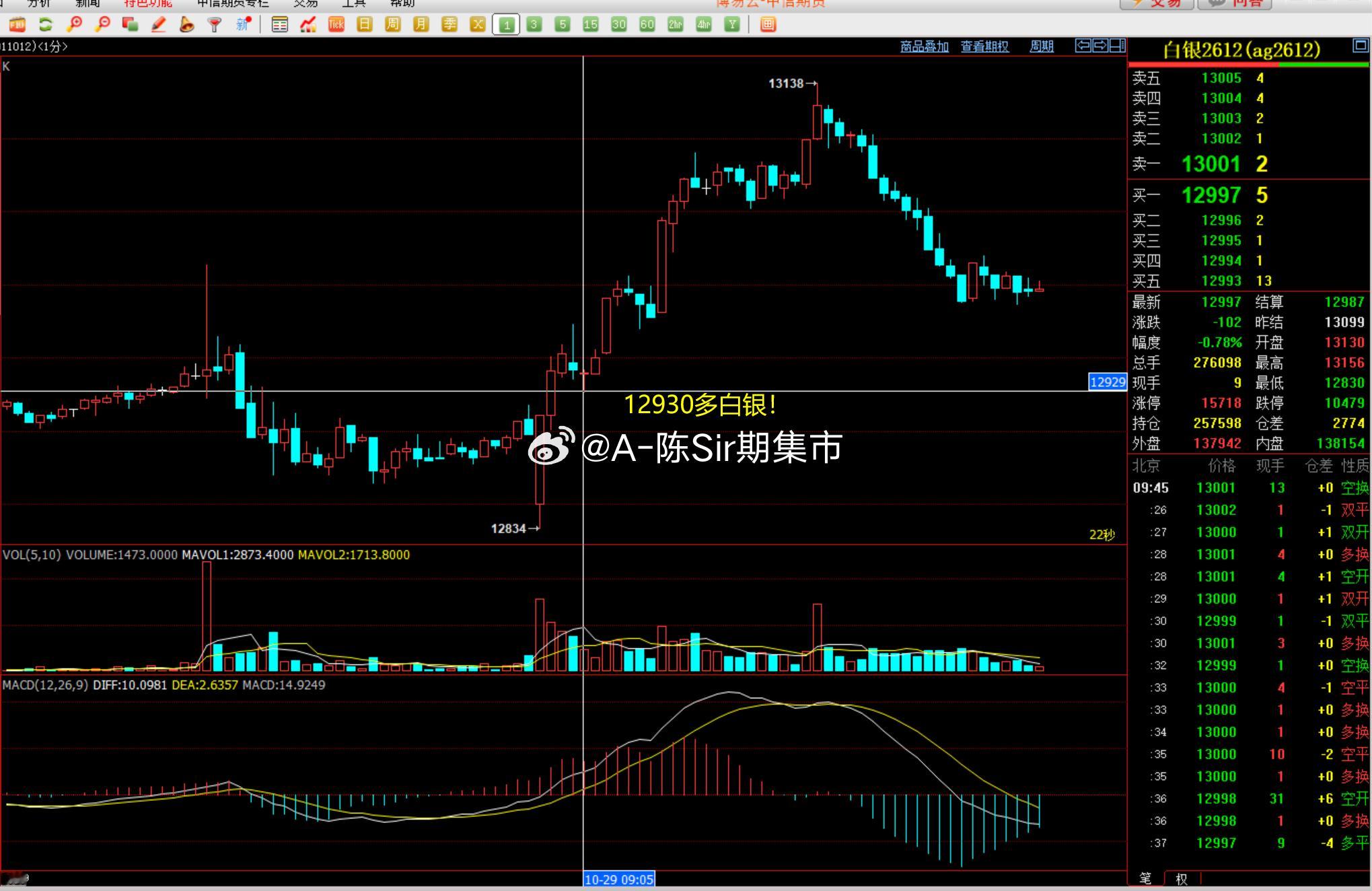Screen dimensions: 1372x891
Task: Click the zoom in magnifier icon
Action: pyautogui.click(x=75, y=25)
